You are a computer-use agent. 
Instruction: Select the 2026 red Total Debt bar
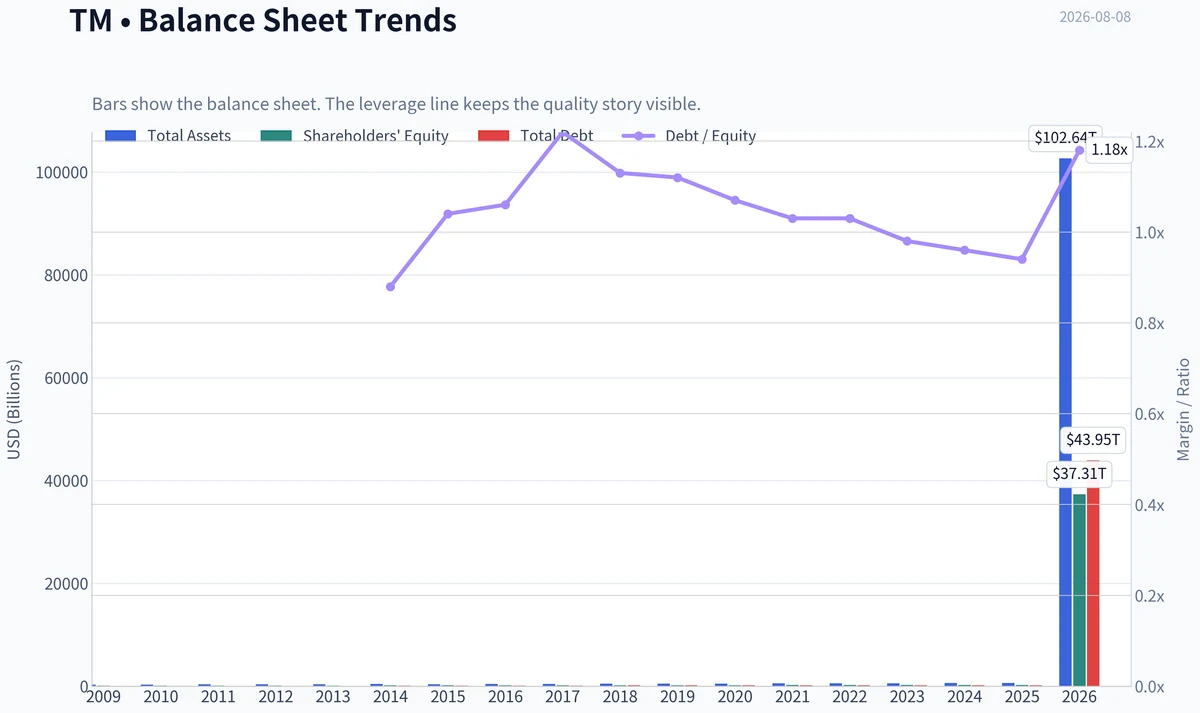point(1093,573)
